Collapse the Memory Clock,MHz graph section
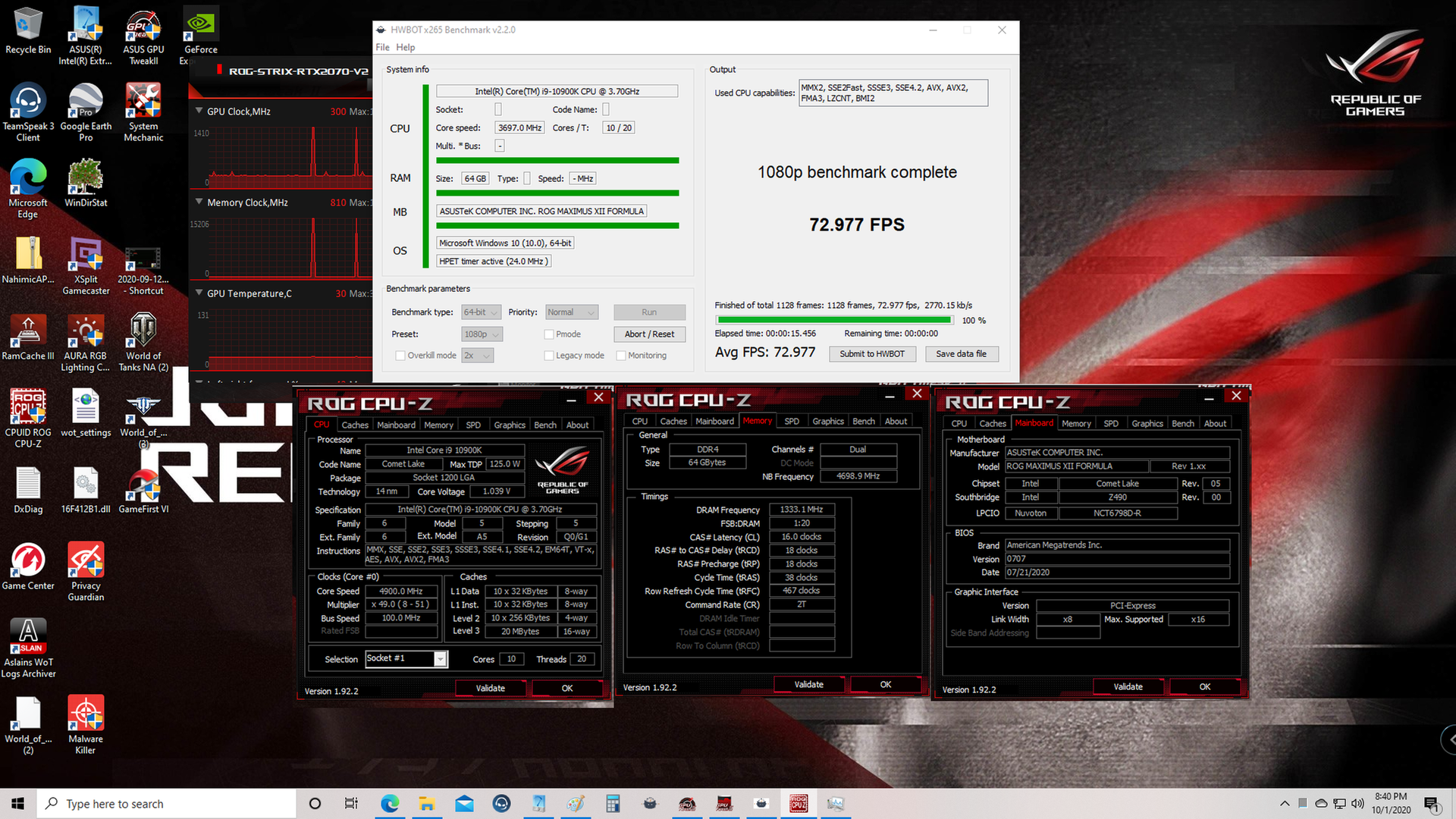 [x=199, y=202]
